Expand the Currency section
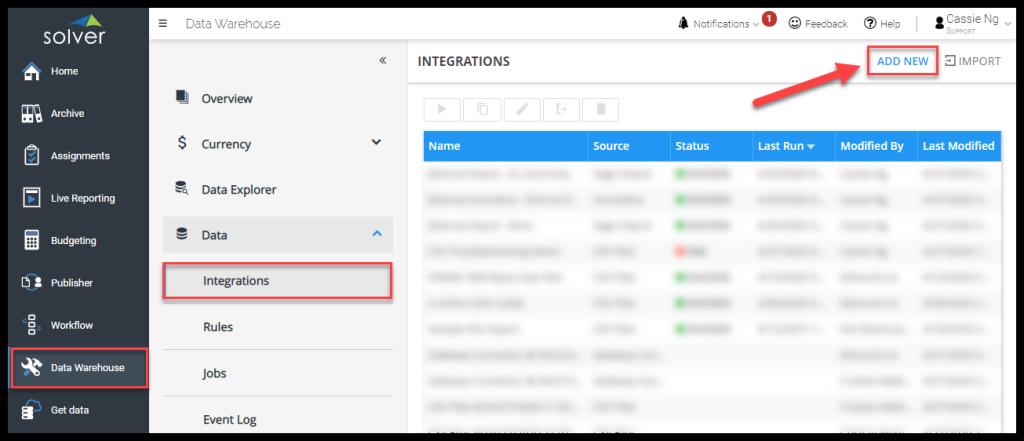This screenshot has width=1024, height=441. click(x=376, y=143)
